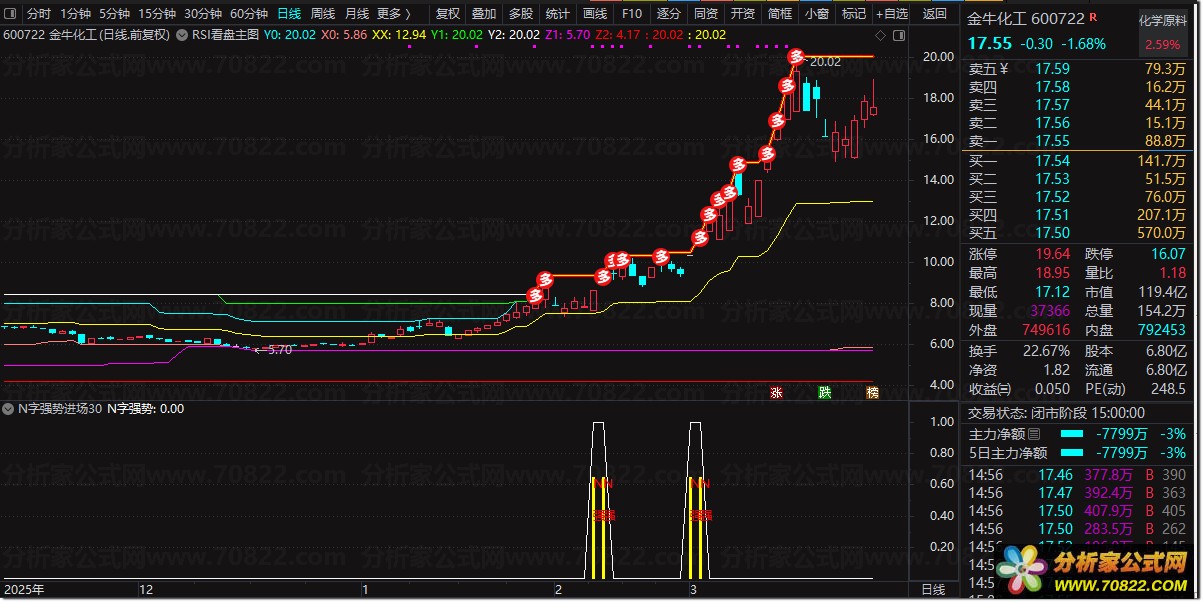The width and height of the screenshot is (1204, 602).
Task: Click the +自选 add to watchlist button
Action: [x=891, y=14]
